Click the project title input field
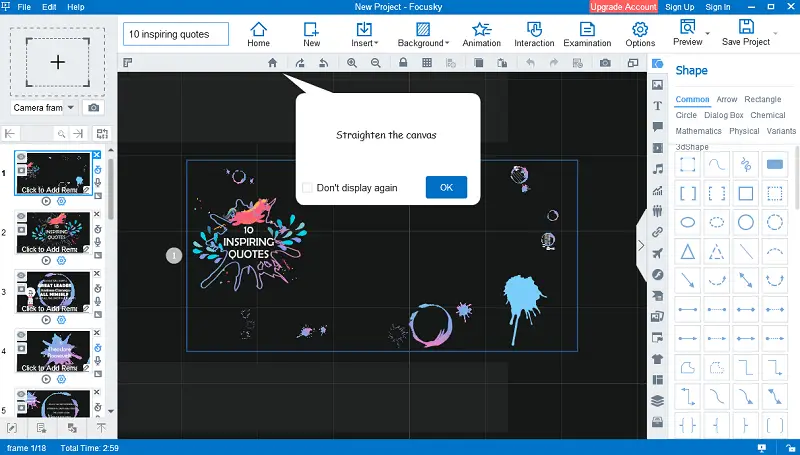Viewport: 800px width, 455px height. click(x=176, y=34)
